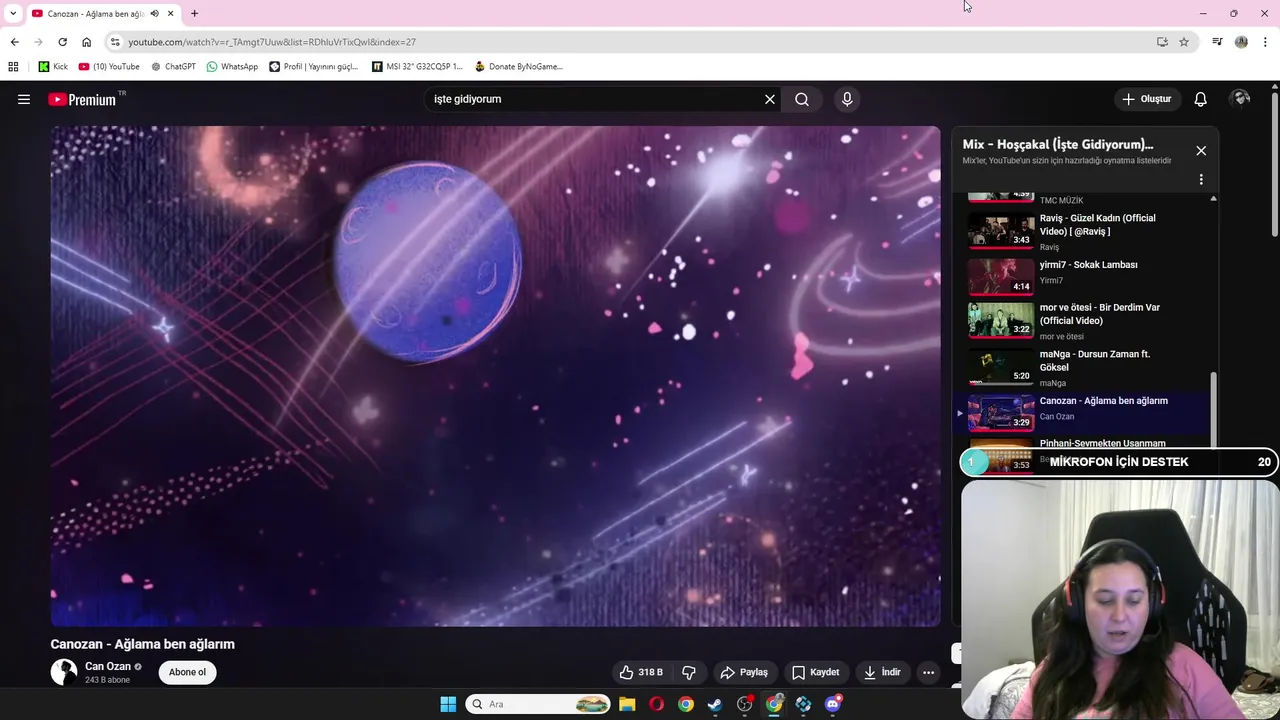Screen dimensions: 1280x720
Task: Save video with Kaydet button
Action: coord(815,672)
